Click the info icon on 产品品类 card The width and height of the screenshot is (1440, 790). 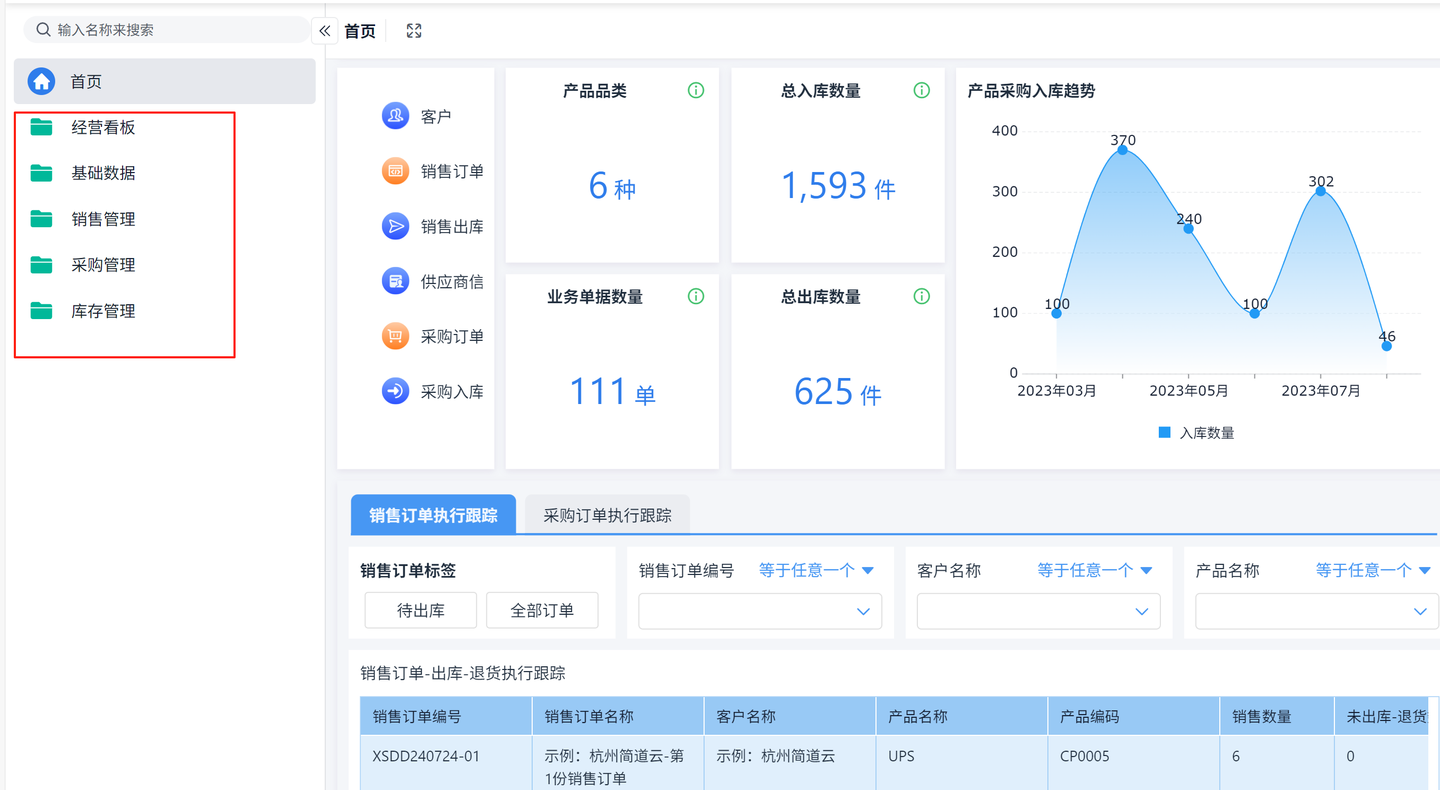[695, 90]
